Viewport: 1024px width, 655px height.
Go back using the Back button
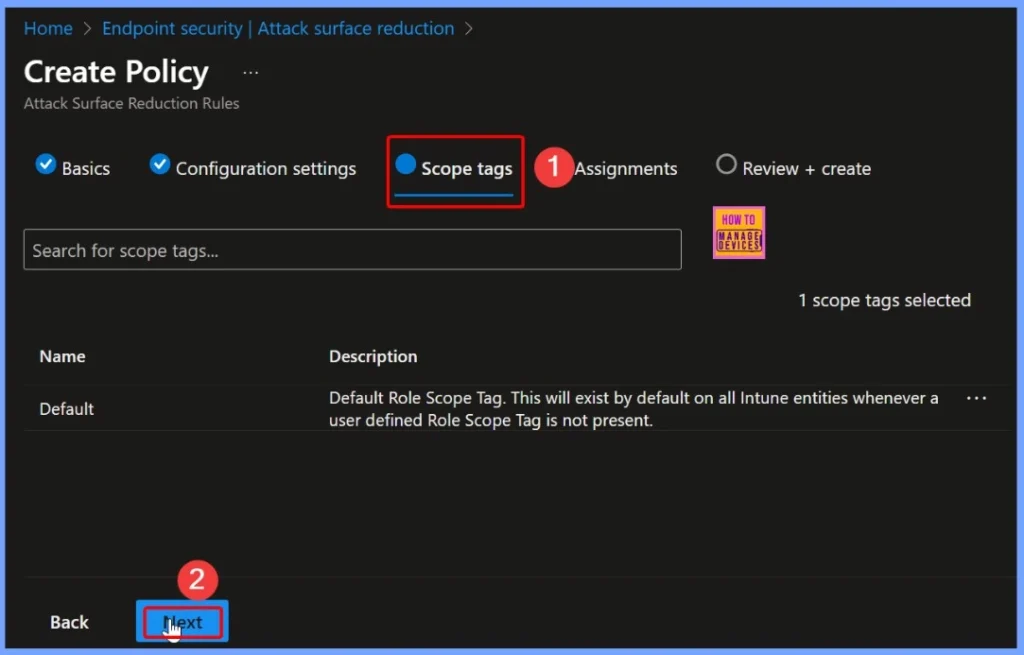tap(69, 622)
